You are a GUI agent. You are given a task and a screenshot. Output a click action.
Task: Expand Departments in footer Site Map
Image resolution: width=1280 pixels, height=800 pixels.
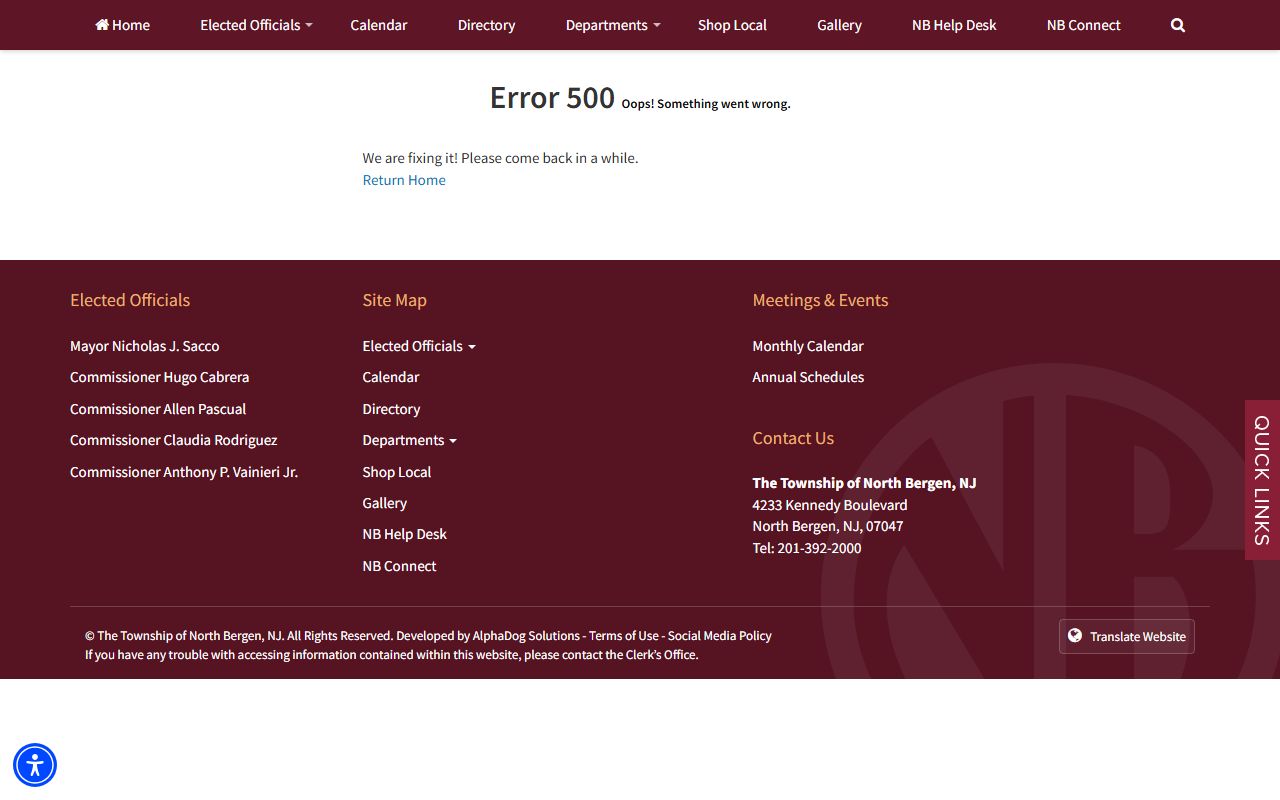coord(409,440)
